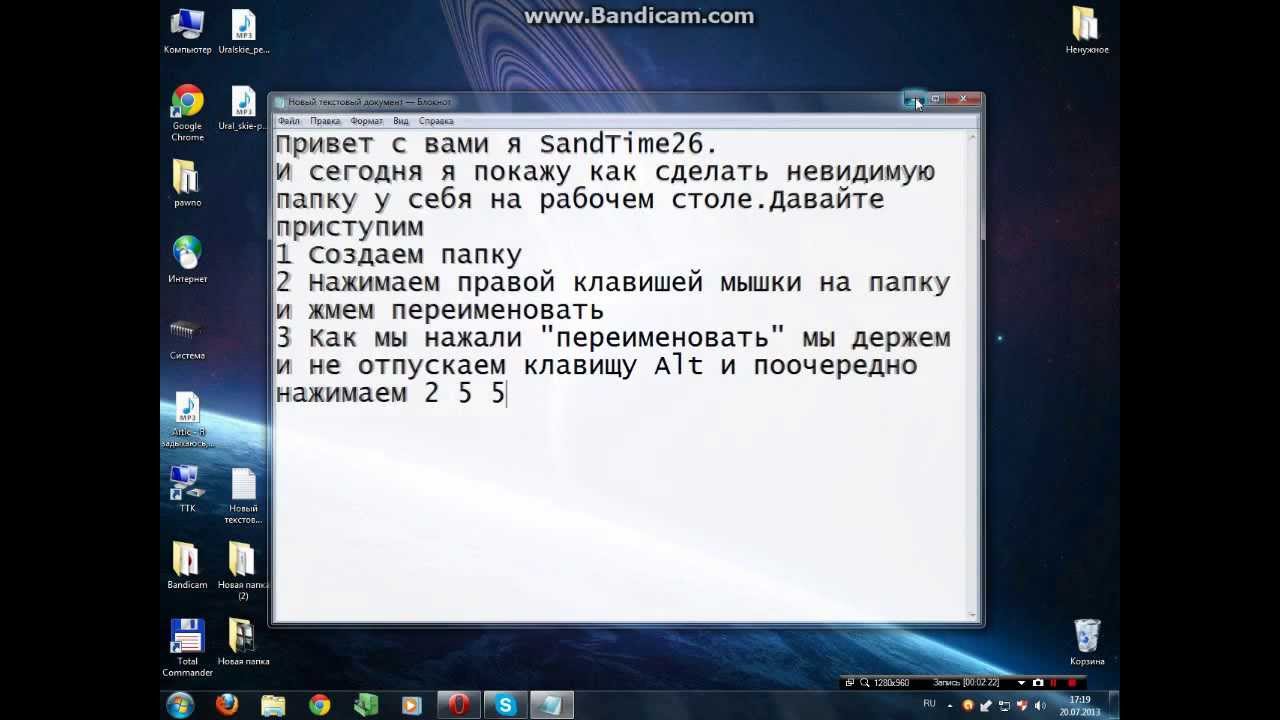Launch Firefox from the taskbar
1280x720 pixels.
coord(227,705)
